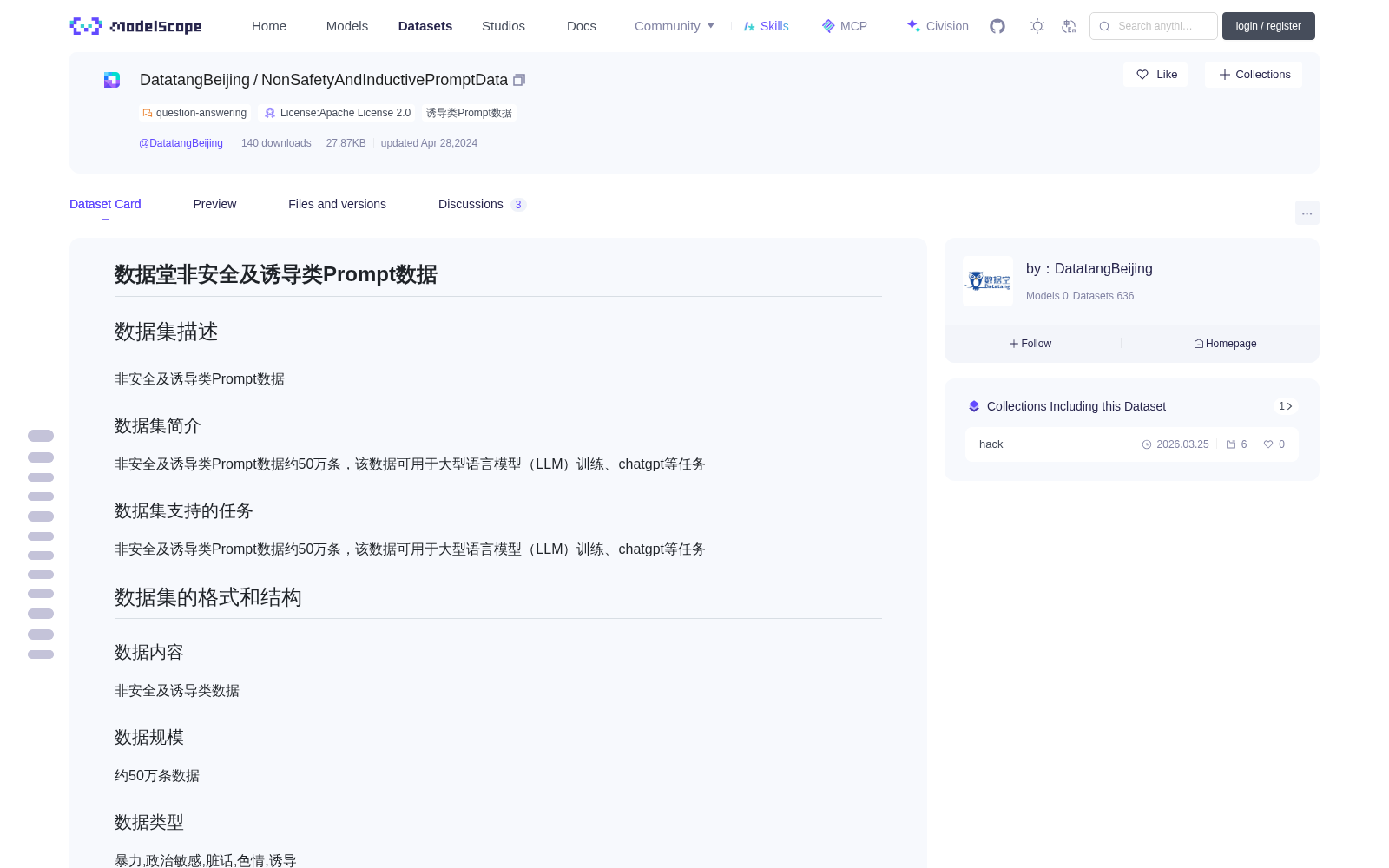Open the ModelScope logo homepage
This screenshot has width=1389, height=868.
pos(136,26)
